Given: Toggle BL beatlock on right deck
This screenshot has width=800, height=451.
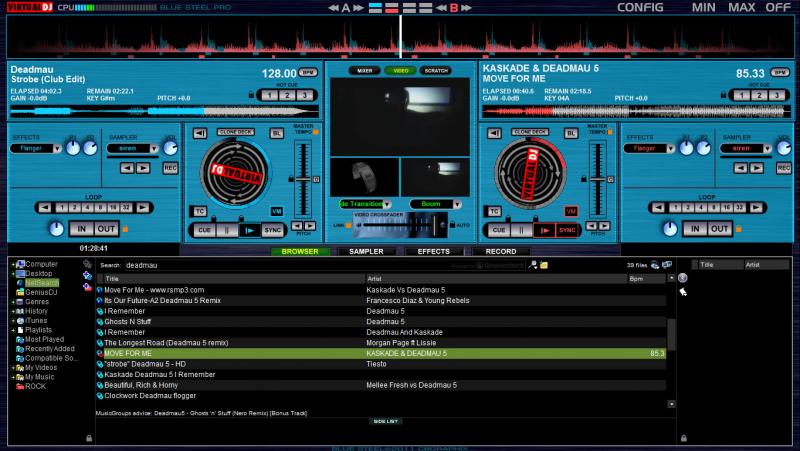Looking at the screenshot, I should [x=570, y=133].
